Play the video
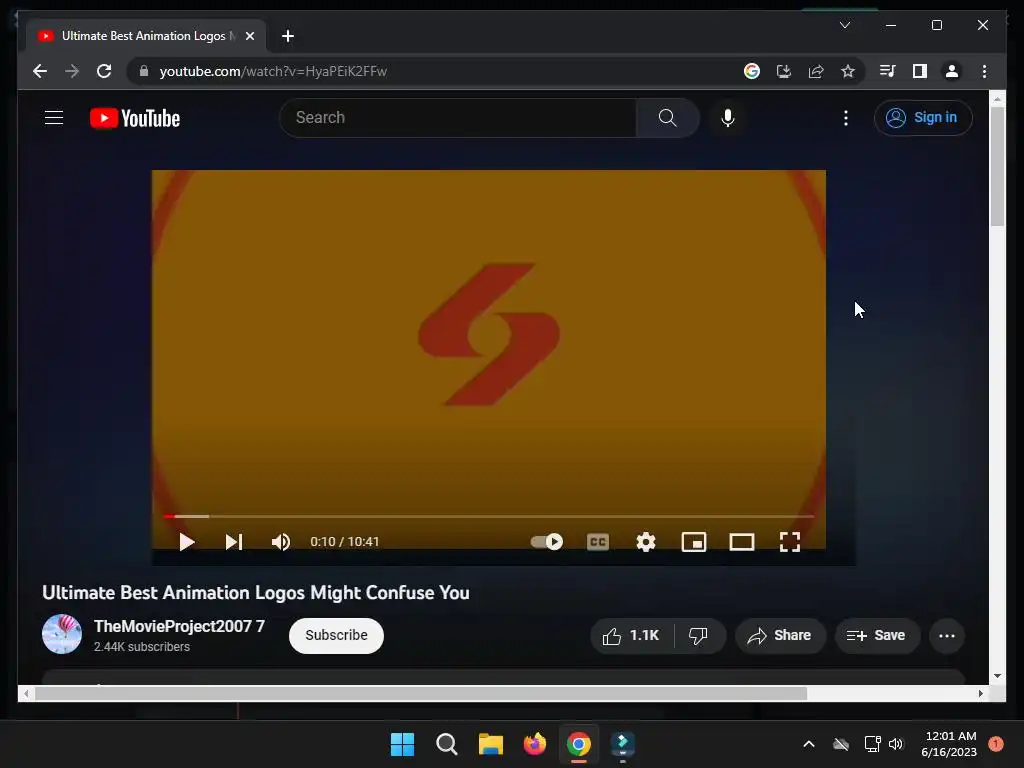The width and height of the screenshot is (1024, 768). click(187, 542)
